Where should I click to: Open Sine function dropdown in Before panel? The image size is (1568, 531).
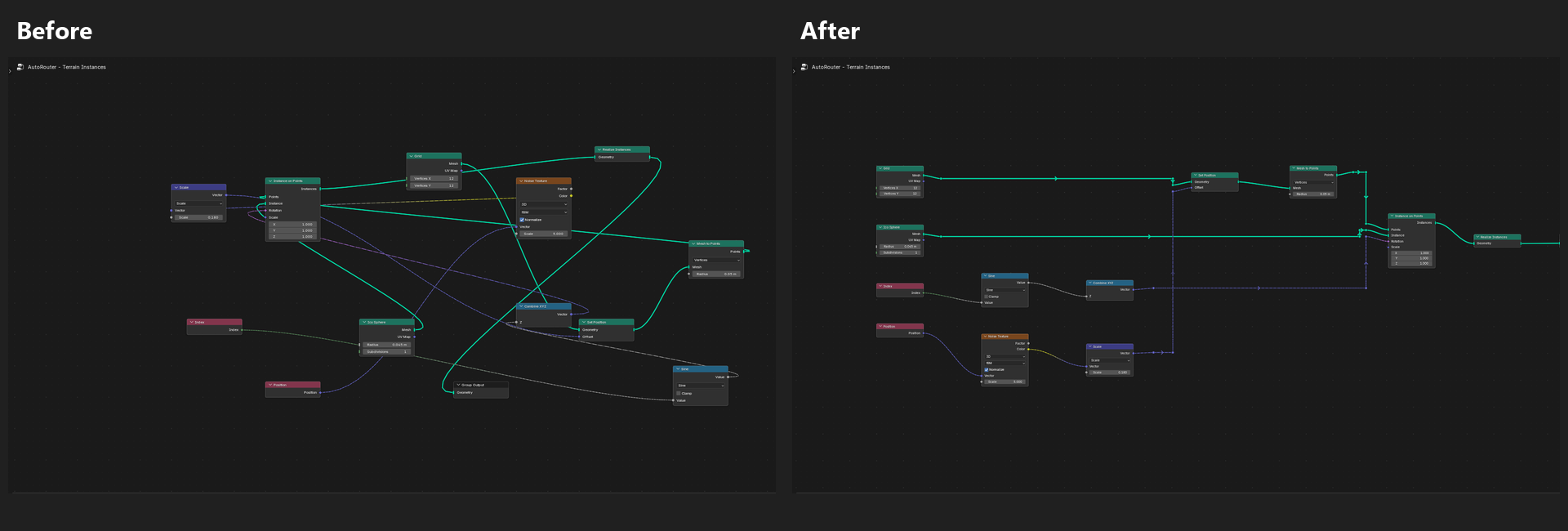tap(701, 386)
